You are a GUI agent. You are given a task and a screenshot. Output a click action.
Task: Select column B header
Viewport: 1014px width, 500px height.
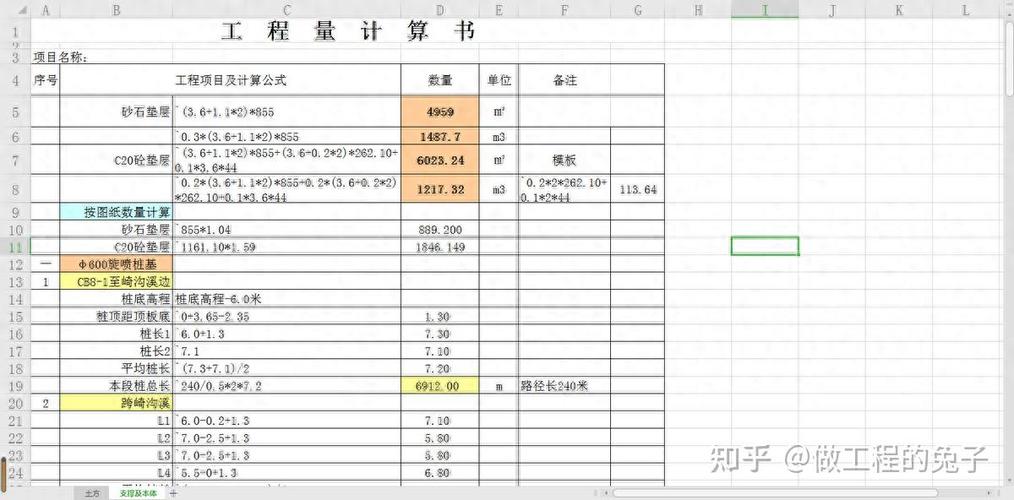click(116, 10)
